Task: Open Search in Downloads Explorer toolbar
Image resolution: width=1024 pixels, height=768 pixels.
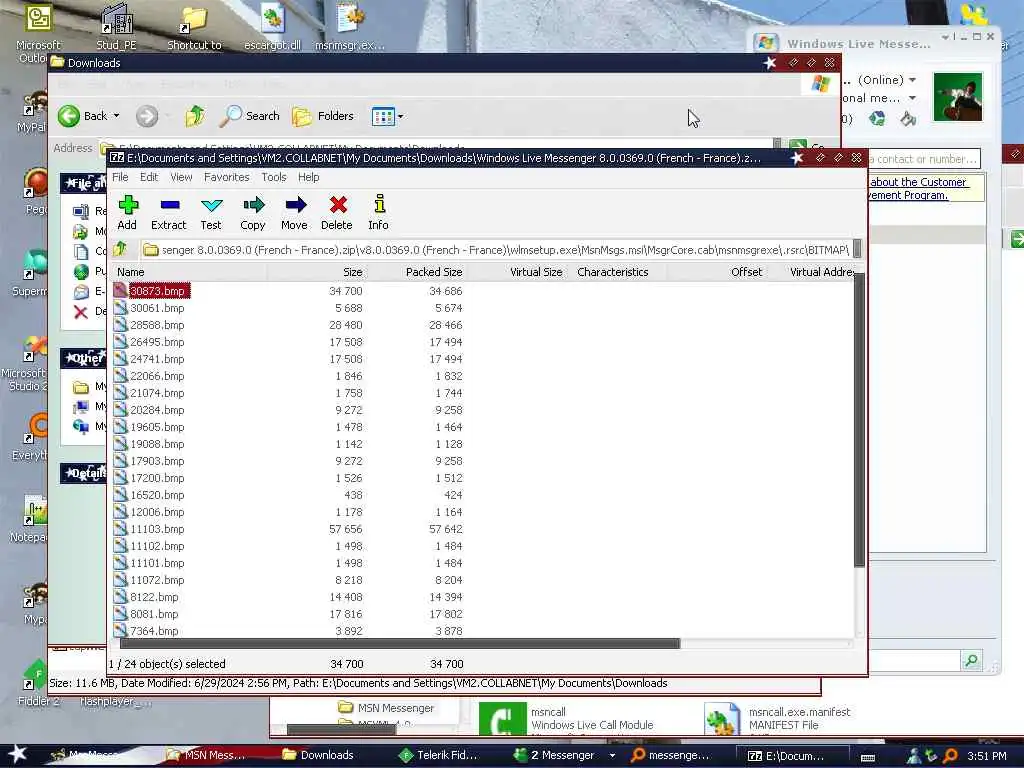Action: 250,116
